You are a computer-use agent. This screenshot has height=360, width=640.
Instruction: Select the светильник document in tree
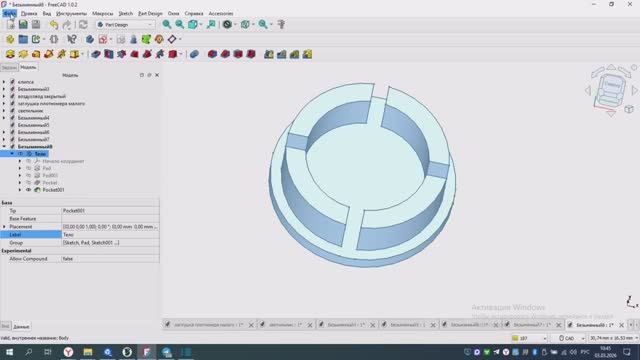tap(31, 111)
